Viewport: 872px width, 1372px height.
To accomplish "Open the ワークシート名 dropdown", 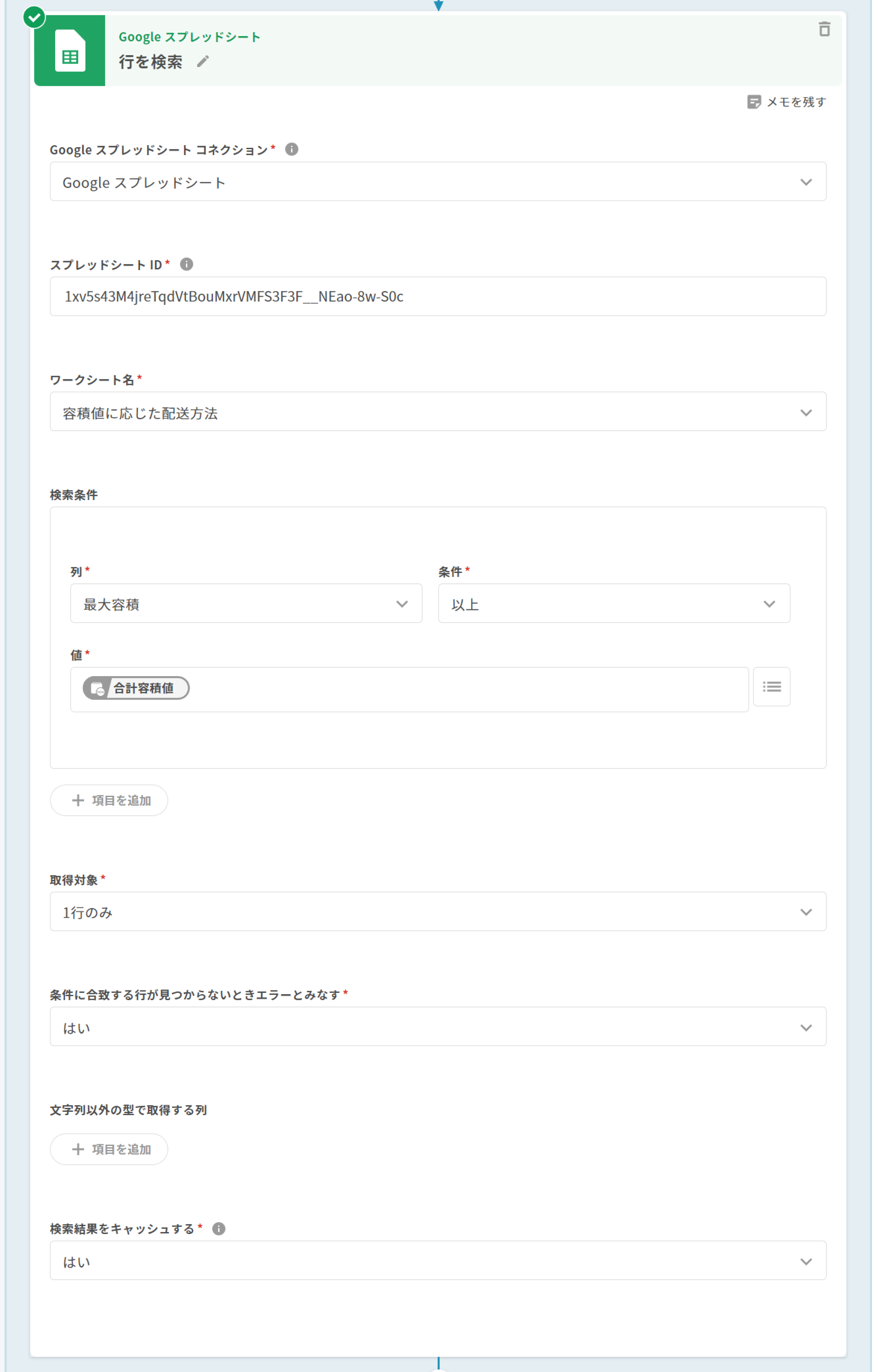I will coord(438,412).
